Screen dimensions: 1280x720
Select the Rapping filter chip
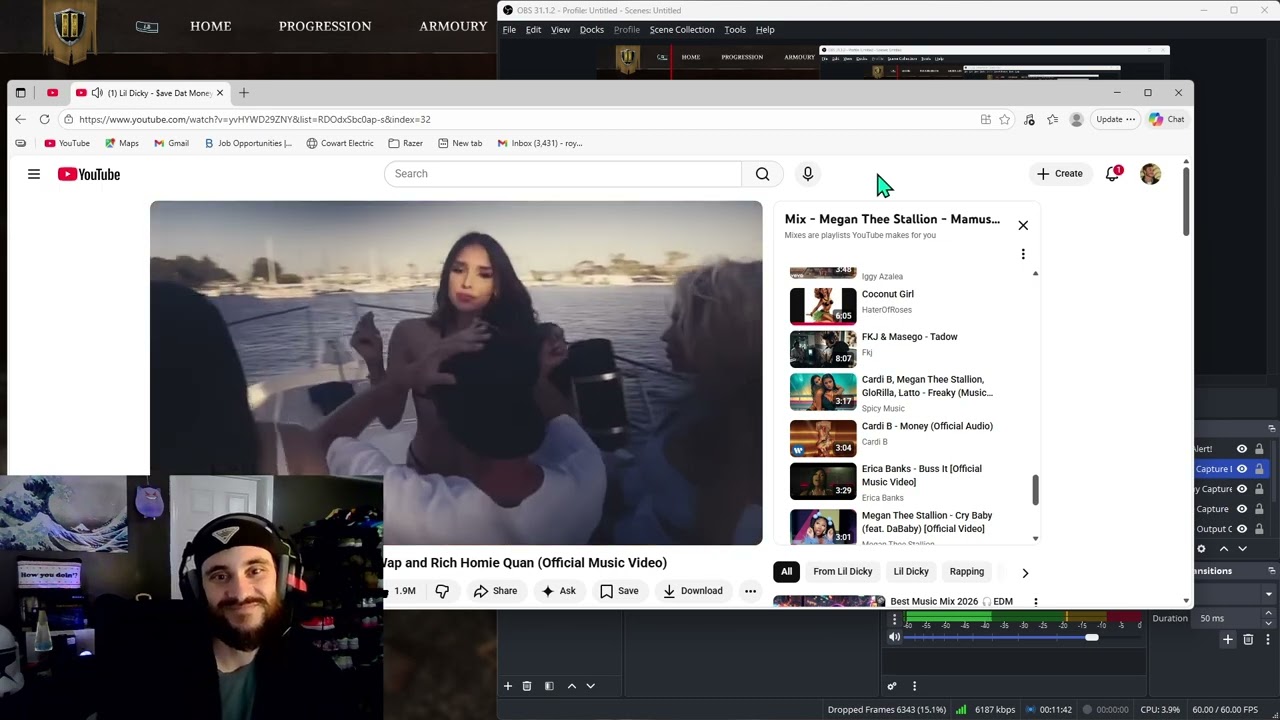coord(967,572)
